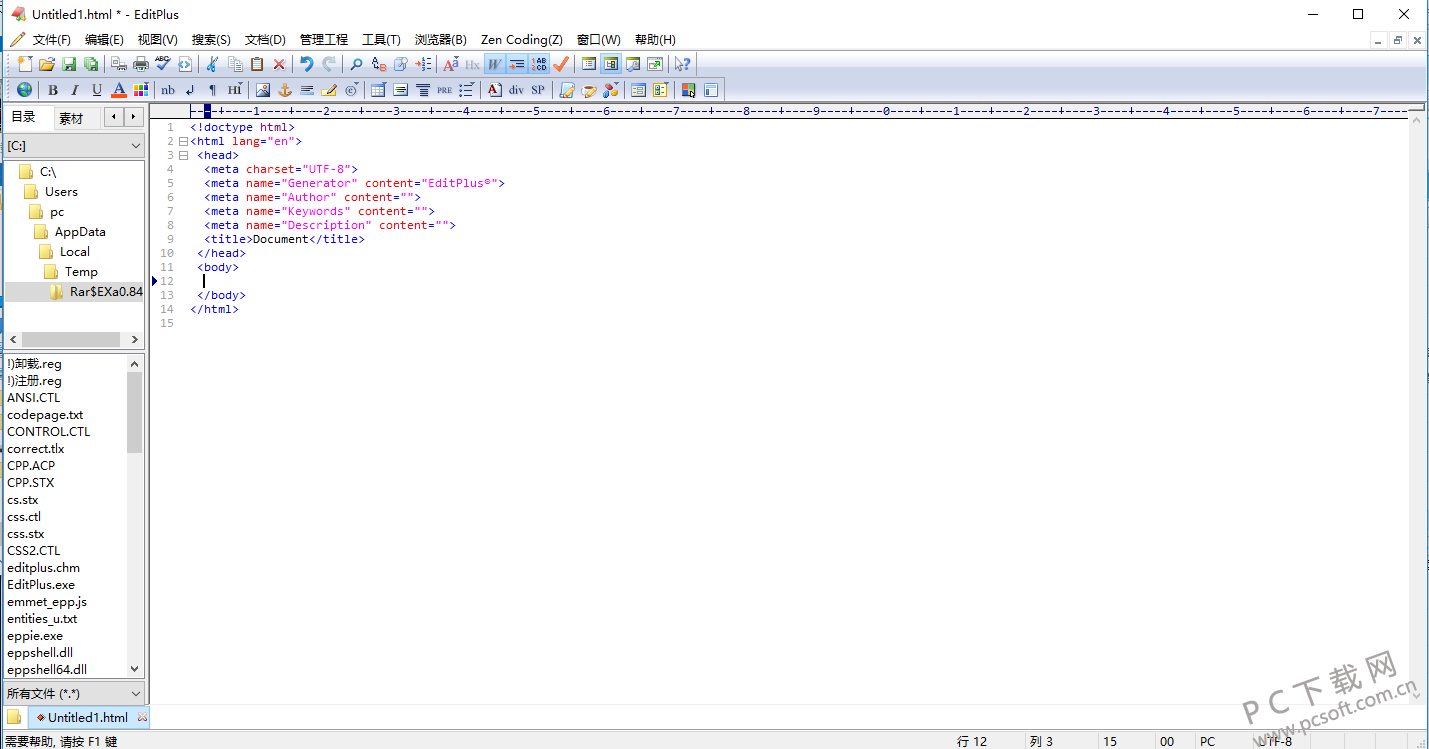Apply the Italic HTML tag
Image resolution: width=1429 pixels, height=749 pixels.
coord(75,90)
